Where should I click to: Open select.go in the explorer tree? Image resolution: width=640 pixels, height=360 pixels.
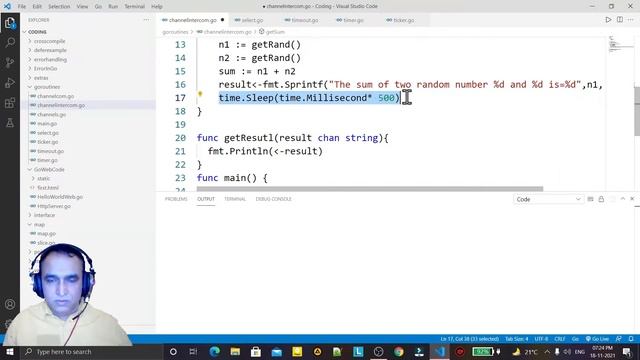(x=48, y=133)
